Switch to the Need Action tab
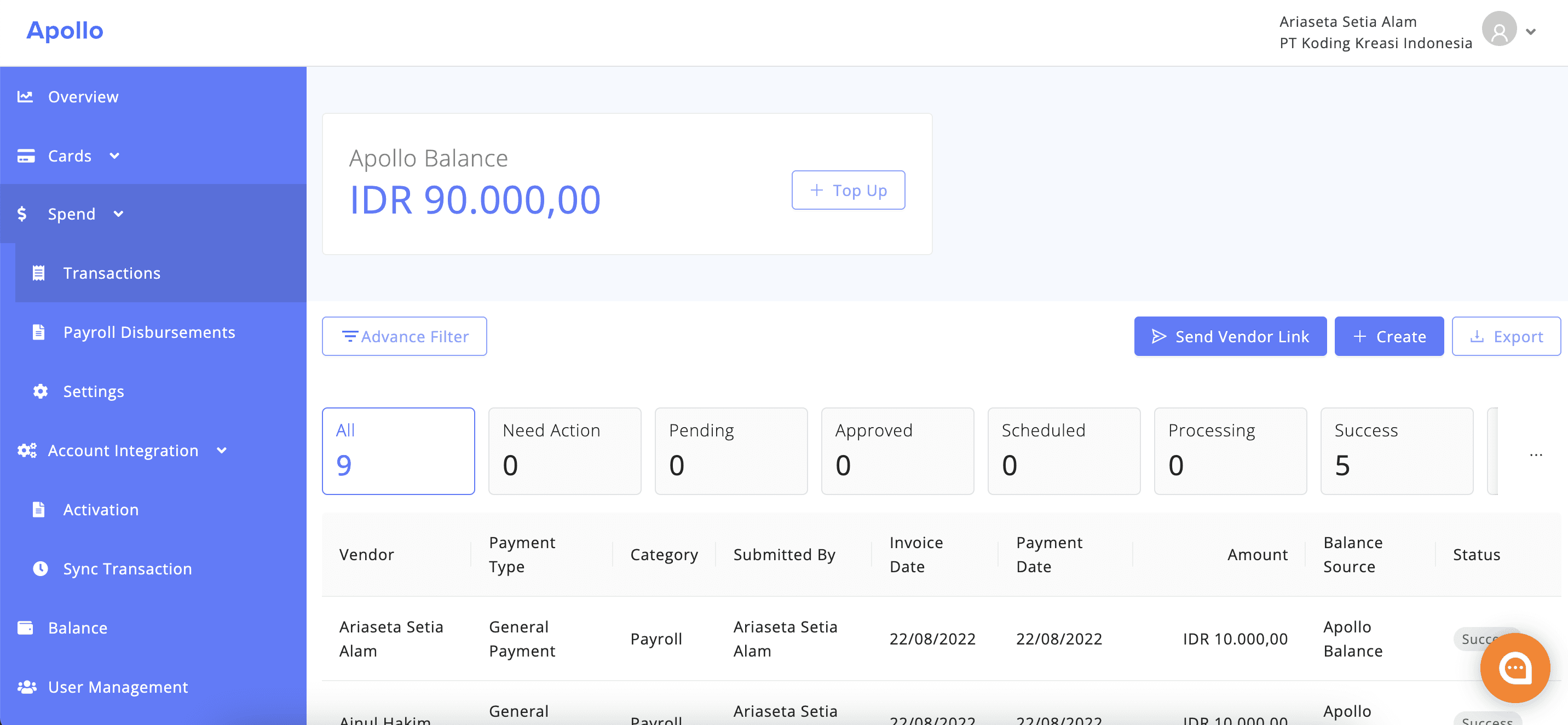Image resolution: width=1568 pixels, height=725 pixels. (564, 451)
